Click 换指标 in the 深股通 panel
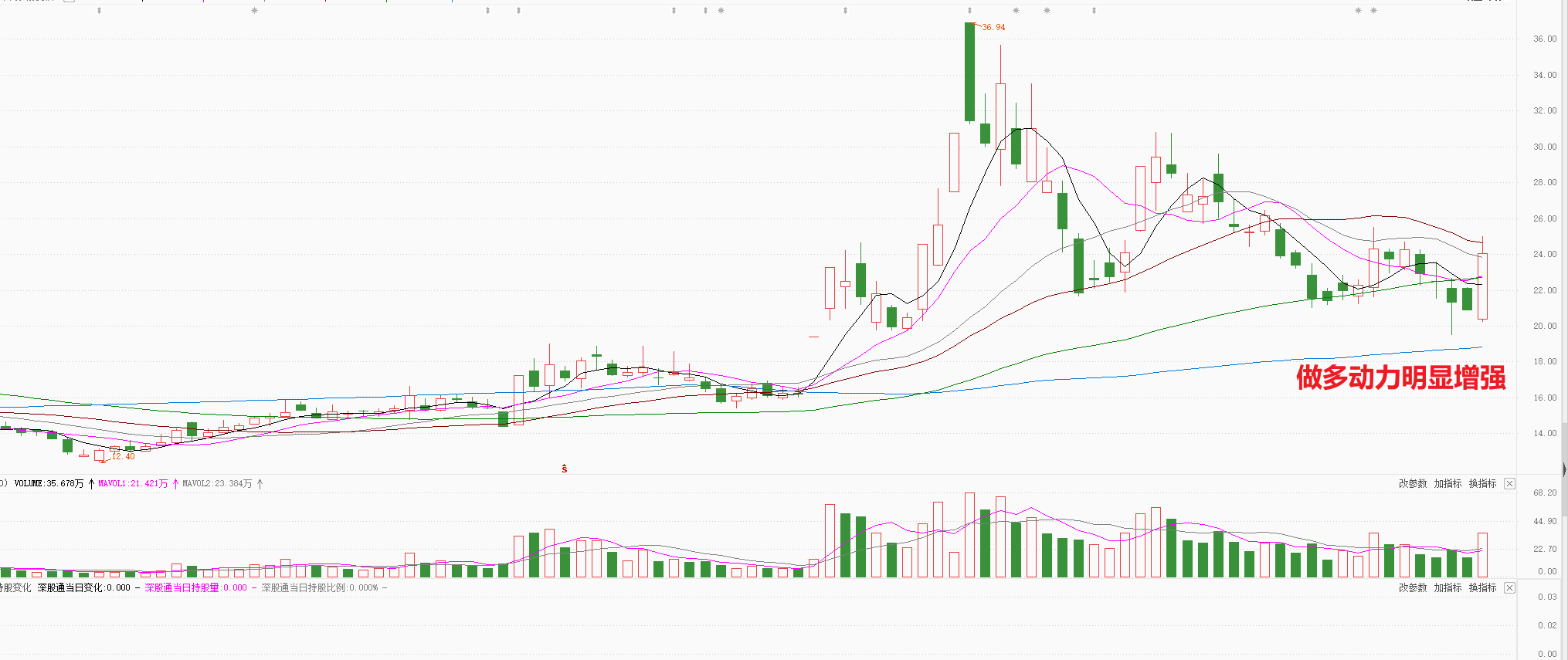Screen dimensions: 1568x660 click(1482, 588)
